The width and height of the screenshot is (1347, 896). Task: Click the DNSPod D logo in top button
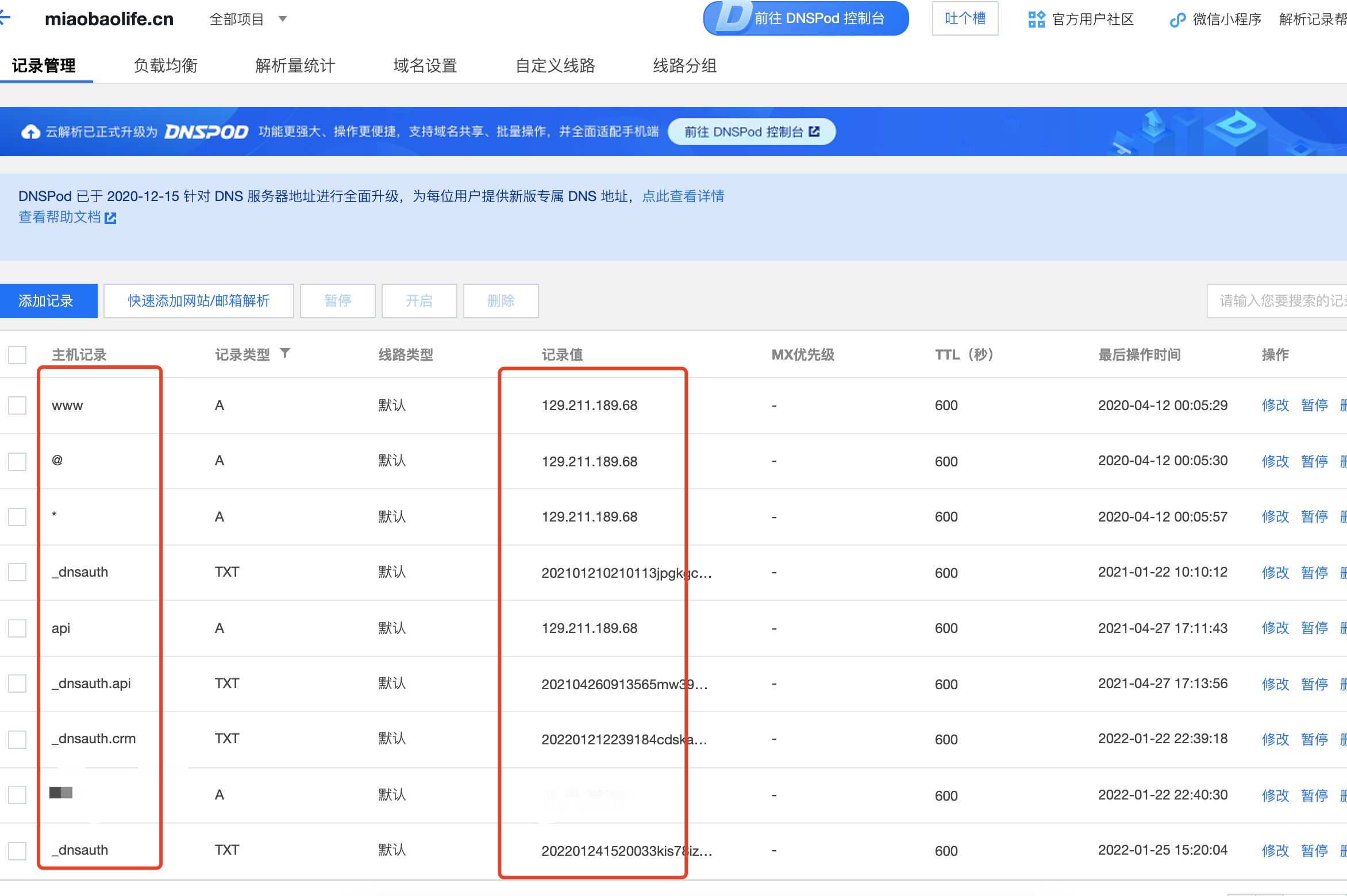click(x=733, y=17)
